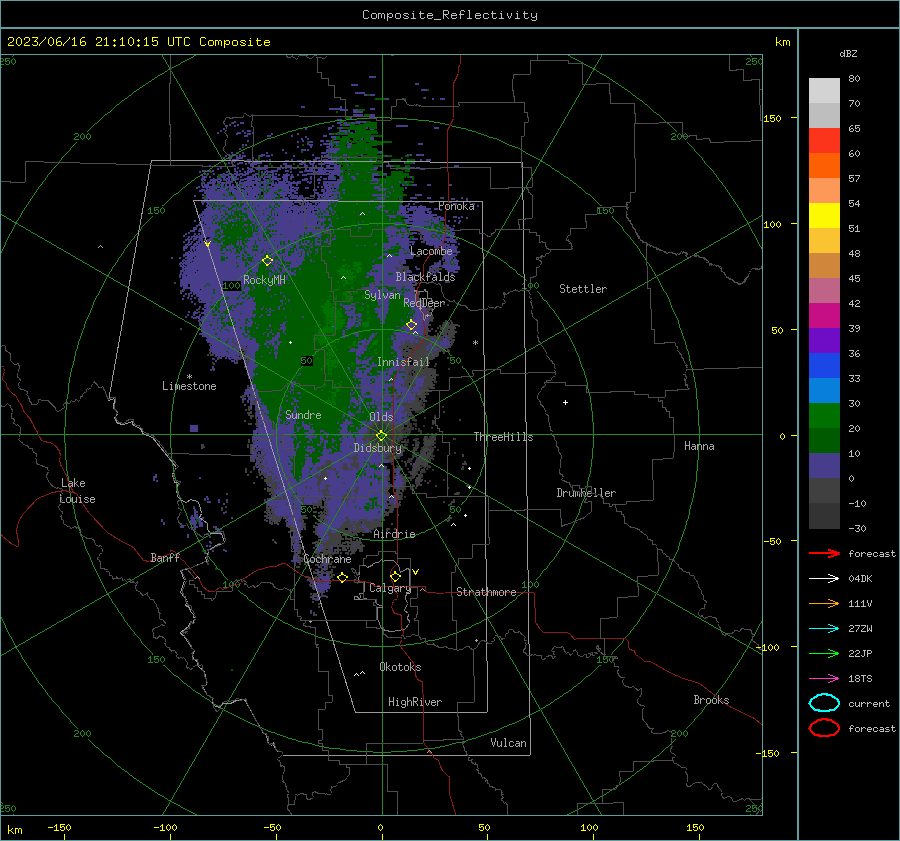Click the Brooks city label

711,700
